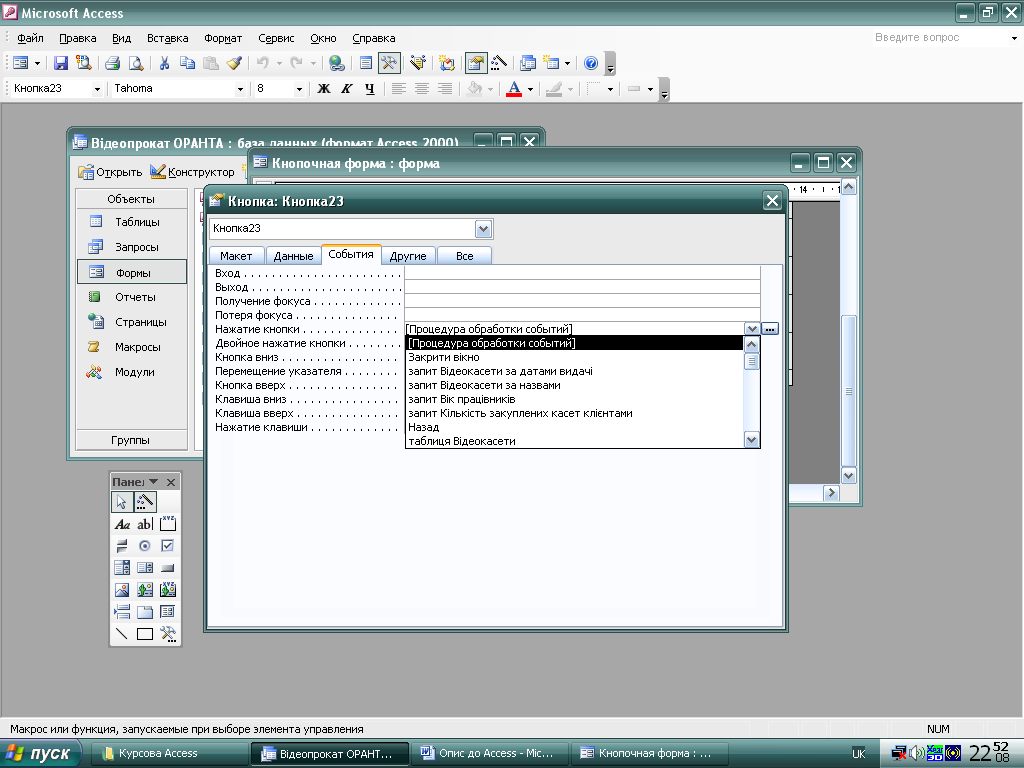Image resolution: width=1024 pixels, height=768 pixels.
Task: Toggle Control Wizards in Toolbox panel
Action: tap(145, 502)
